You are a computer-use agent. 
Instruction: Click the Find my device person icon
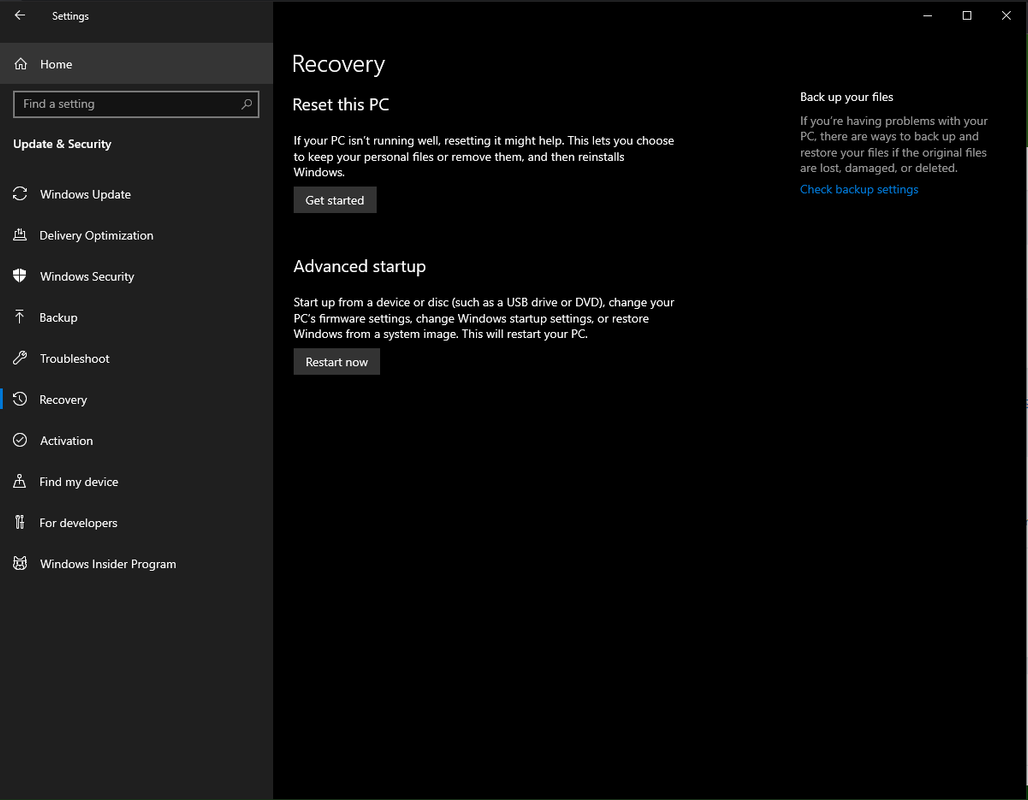[x=20, y=481]
